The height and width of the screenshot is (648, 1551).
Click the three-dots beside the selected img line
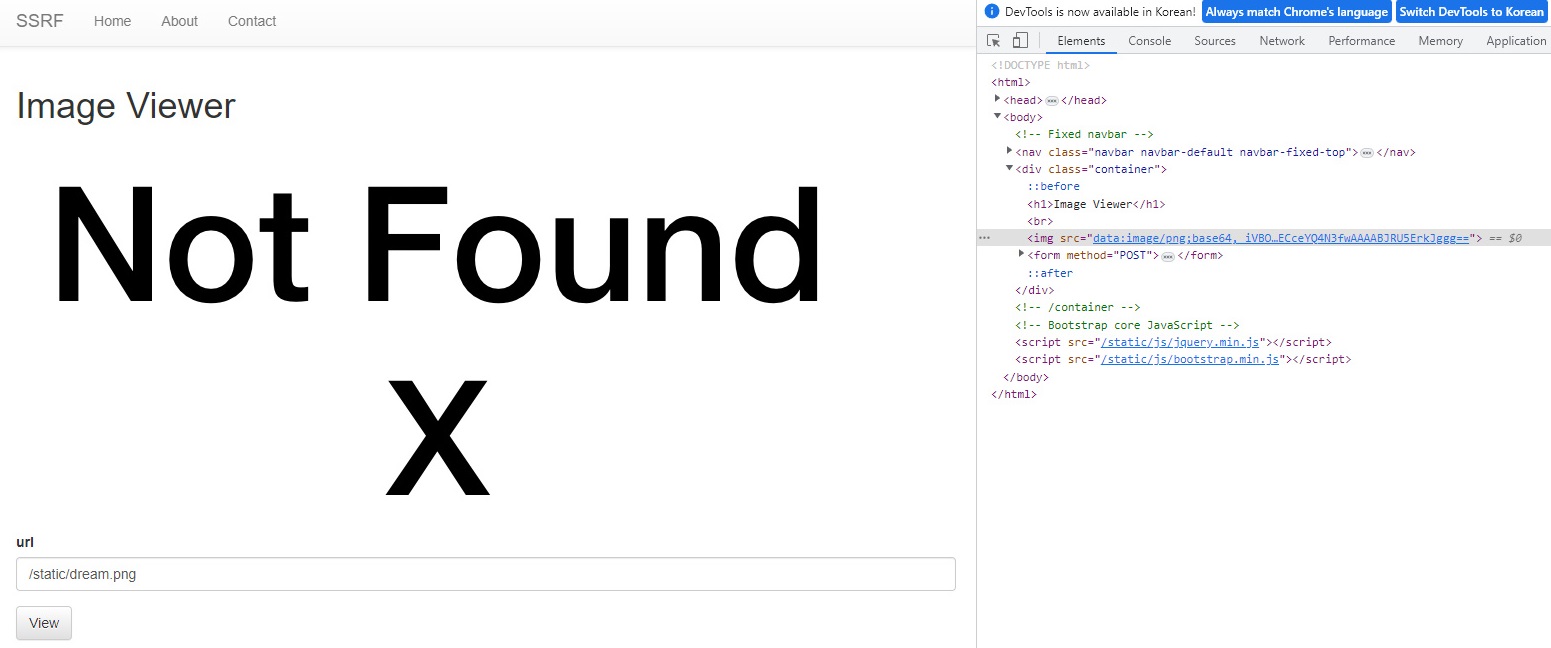coord(984,238)
